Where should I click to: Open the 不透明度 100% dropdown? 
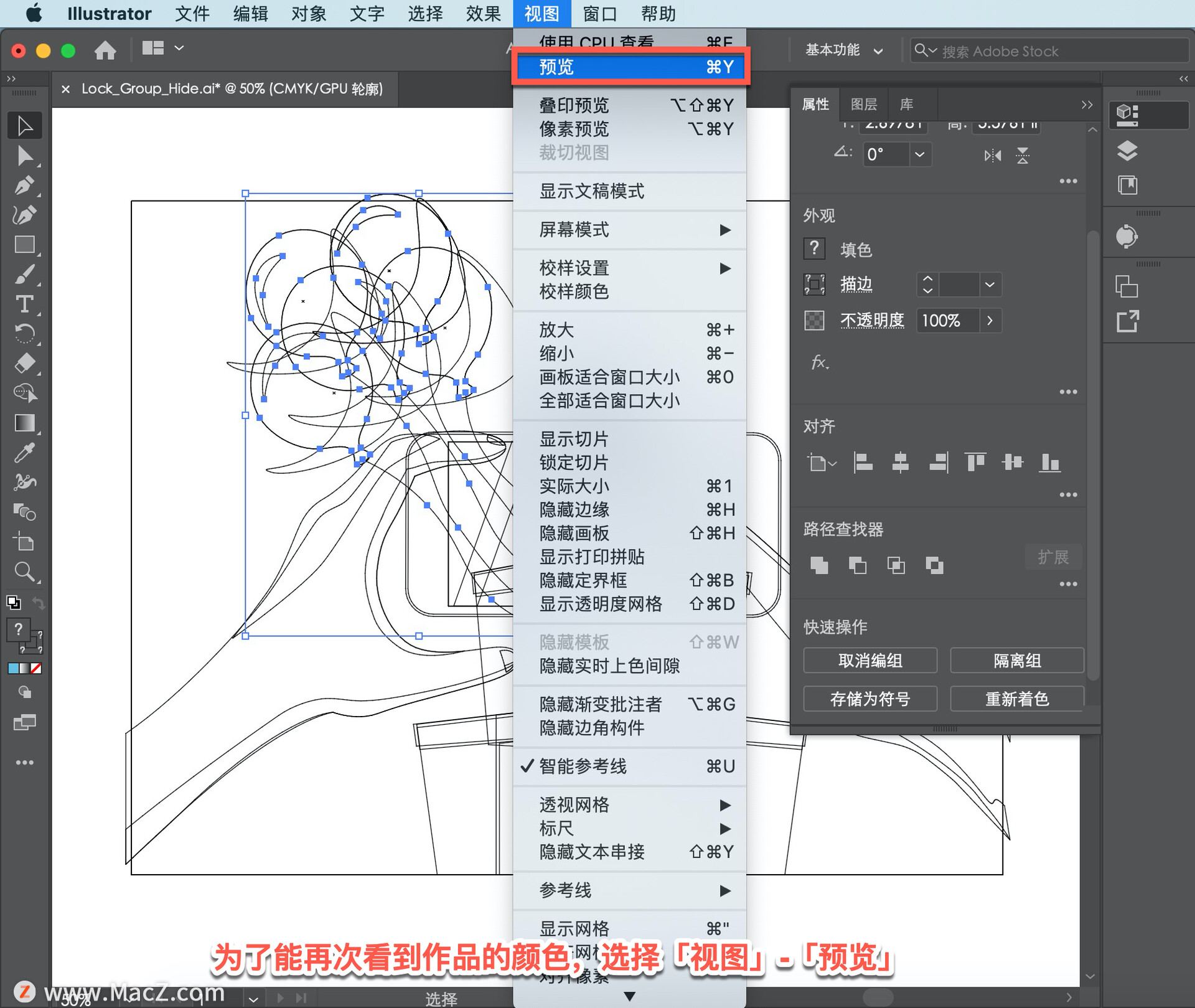(990, 321)
